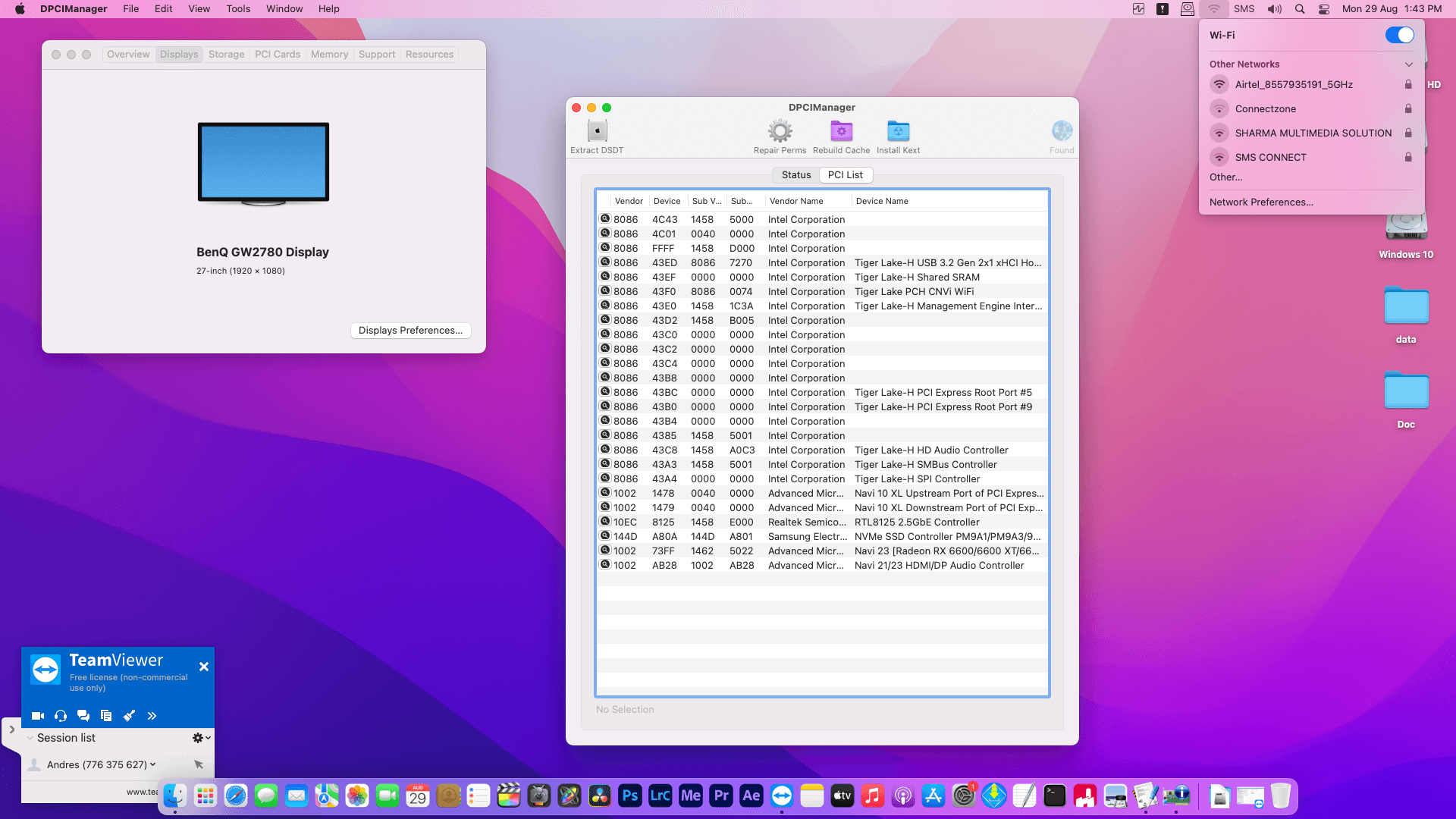Screen dimensions: 1456x819
Task: Click TeamViewer headset audio icon
Action: coord(61,716)
